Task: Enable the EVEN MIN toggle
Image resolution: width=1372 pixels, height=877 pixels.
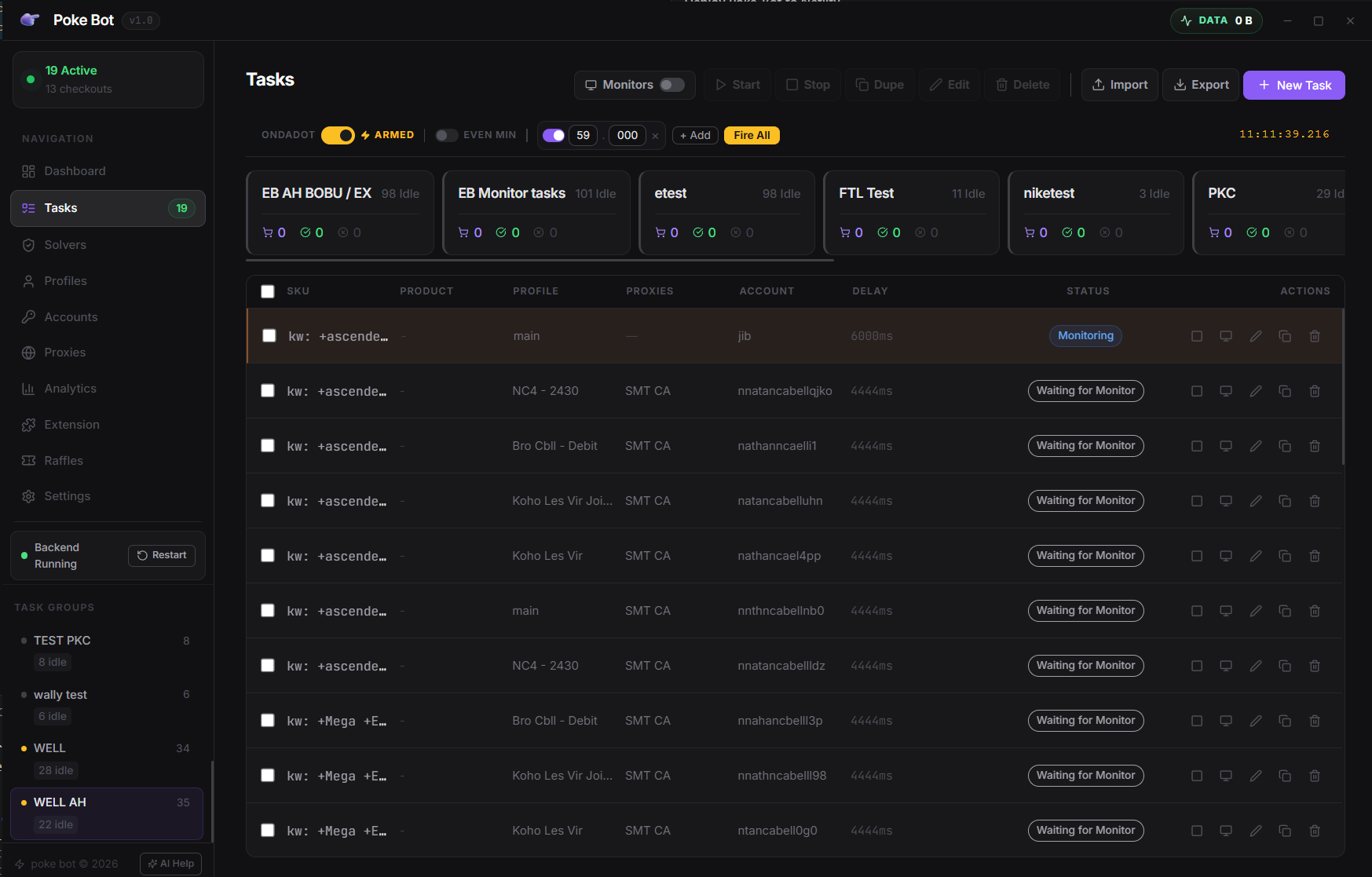Action: (446, 135)
